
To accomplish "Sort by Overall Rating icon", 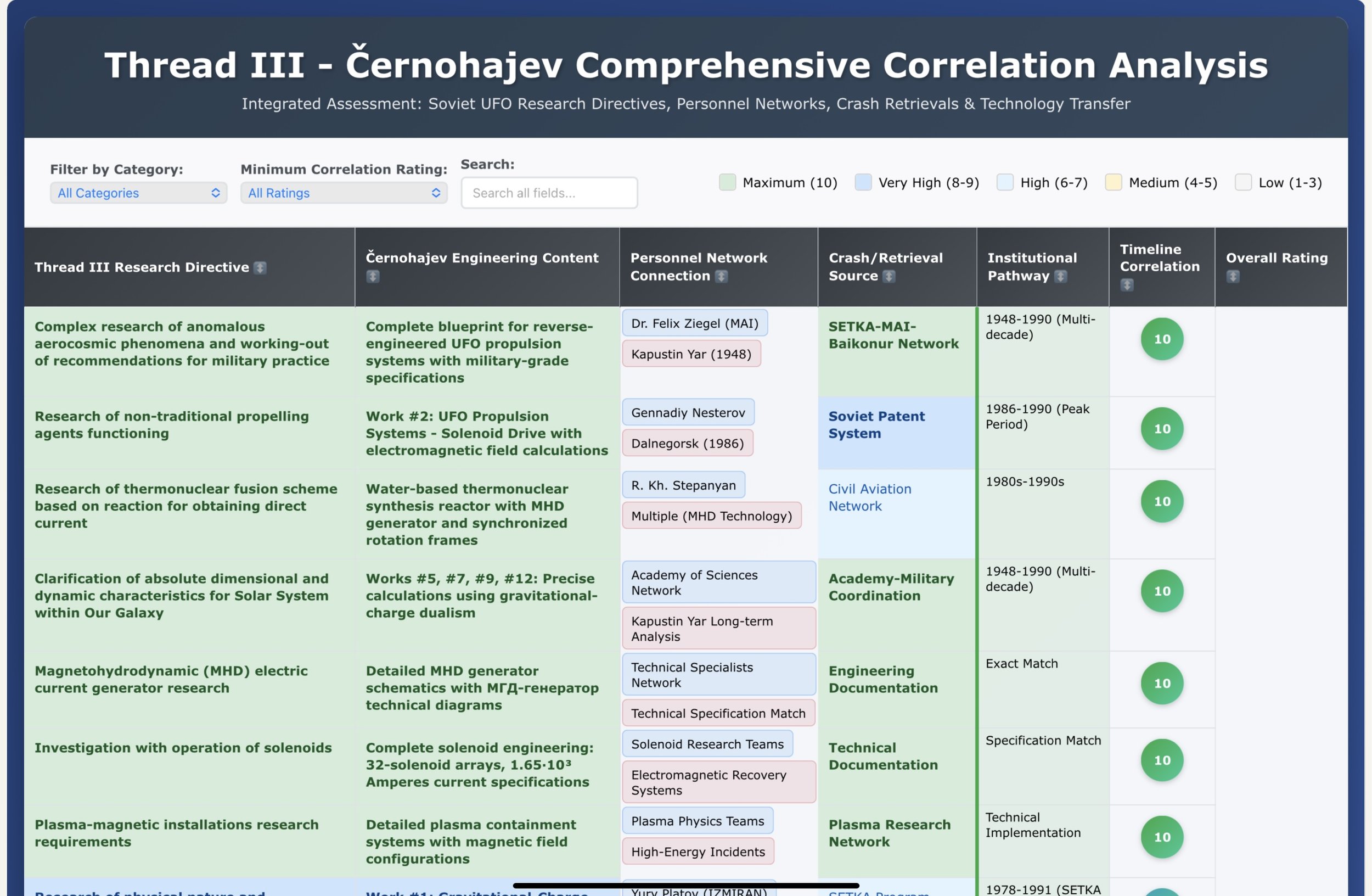I will [1233, 277].
